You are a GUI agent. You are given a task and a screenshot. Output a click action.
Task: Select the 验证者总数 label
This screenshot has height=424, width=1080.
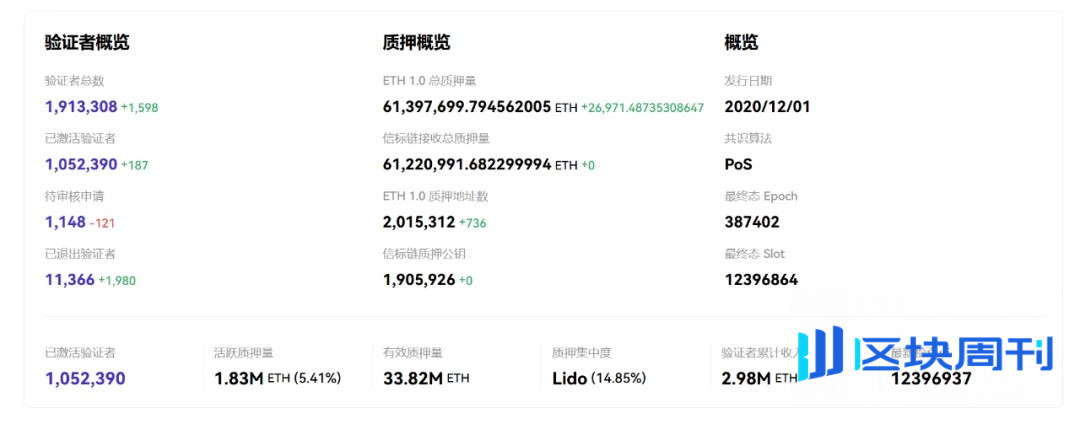point(74,81)
